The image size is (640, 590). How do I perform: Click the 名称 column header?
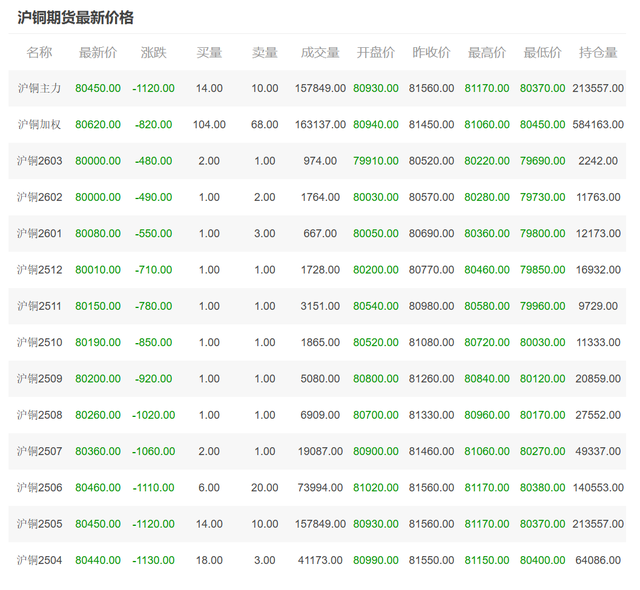click(x=39, y=53)
